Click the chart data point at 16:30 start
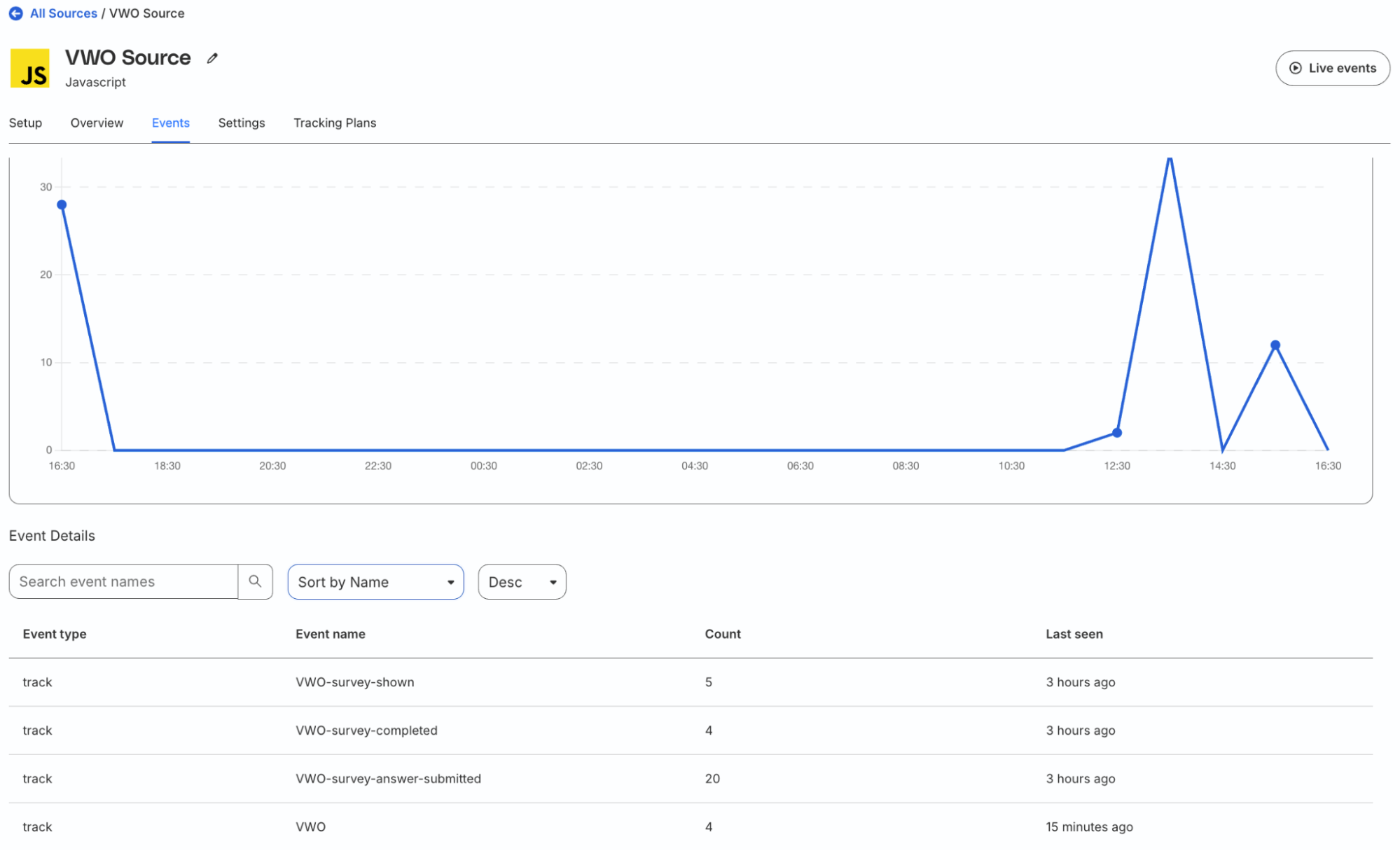1400x851 pixels. tap(62, 205)
